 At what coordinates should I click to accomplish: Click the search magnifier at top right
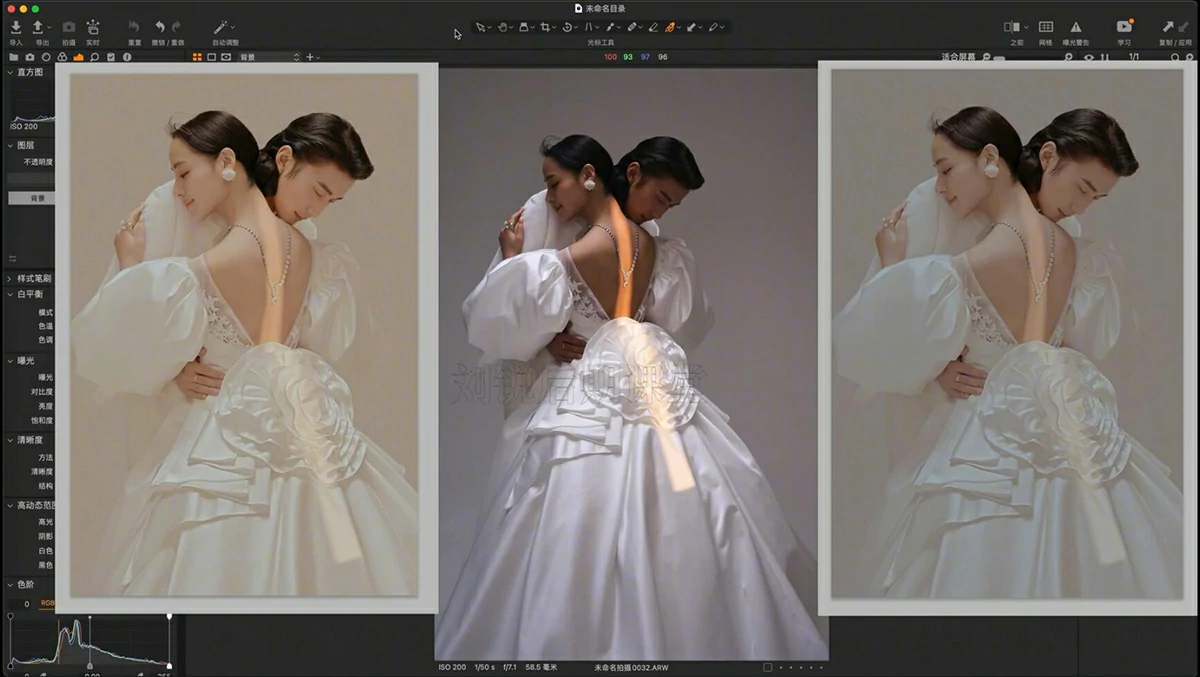point(1176,57)
